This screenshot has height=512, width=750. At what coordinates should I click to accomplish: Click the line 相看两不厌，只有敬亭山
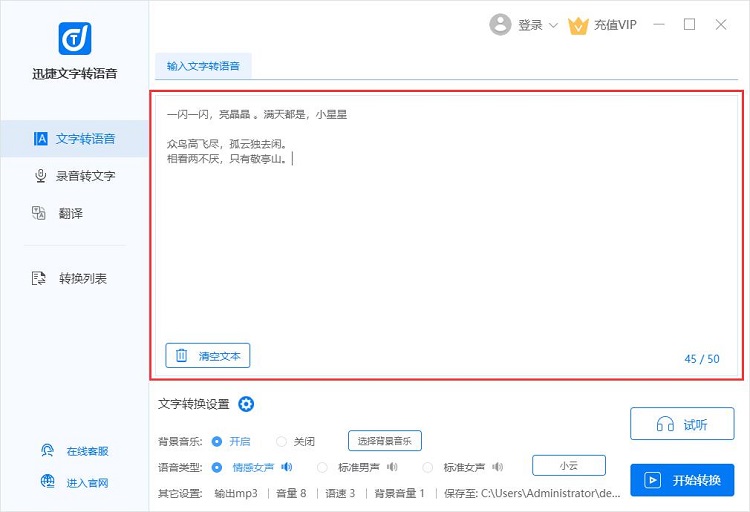coord(227,159)
